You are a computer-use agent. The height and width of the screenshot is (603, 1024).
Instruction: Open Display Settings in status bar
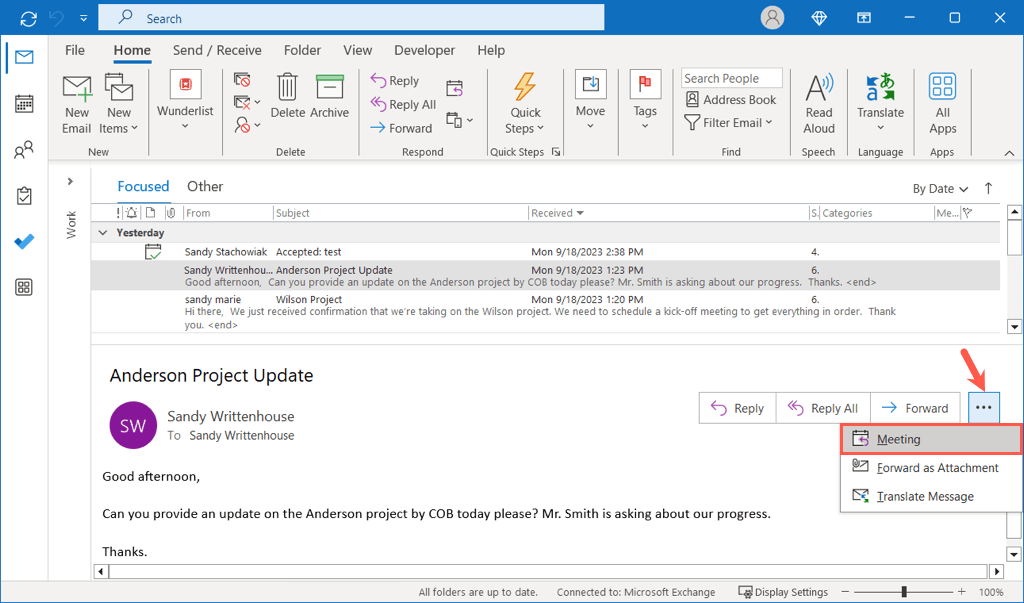point(783,592)
